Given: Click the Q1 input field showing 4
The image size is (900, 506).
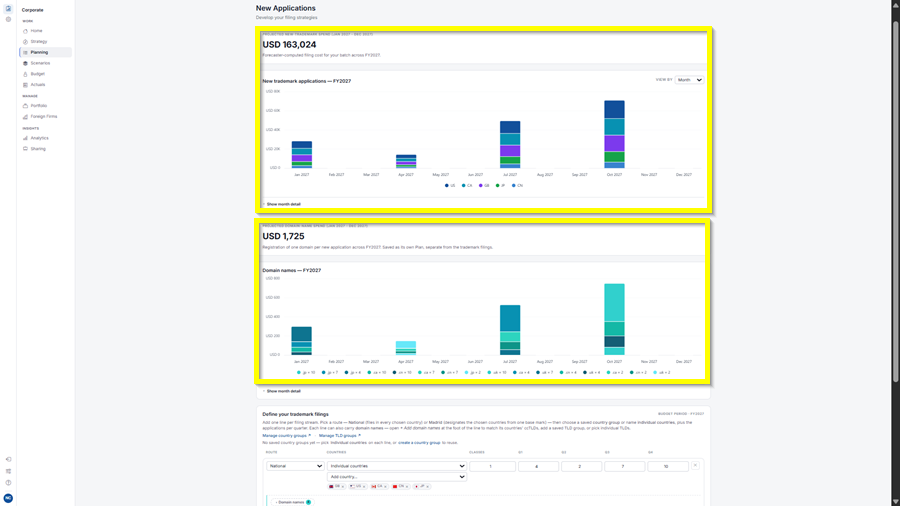Looking at the screenshot, I should [x=538, y=466].
